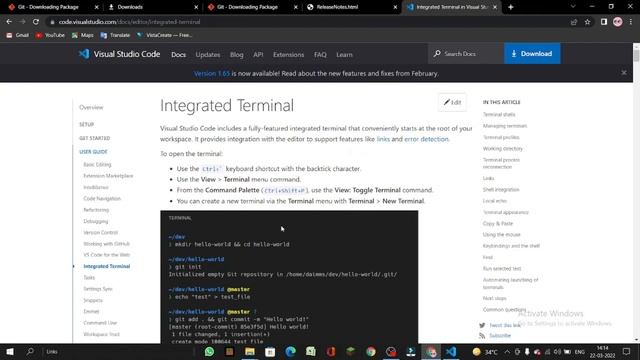Collapse the USER GUIDE sidebar section
640x360 pixels.
coord(93,151)
